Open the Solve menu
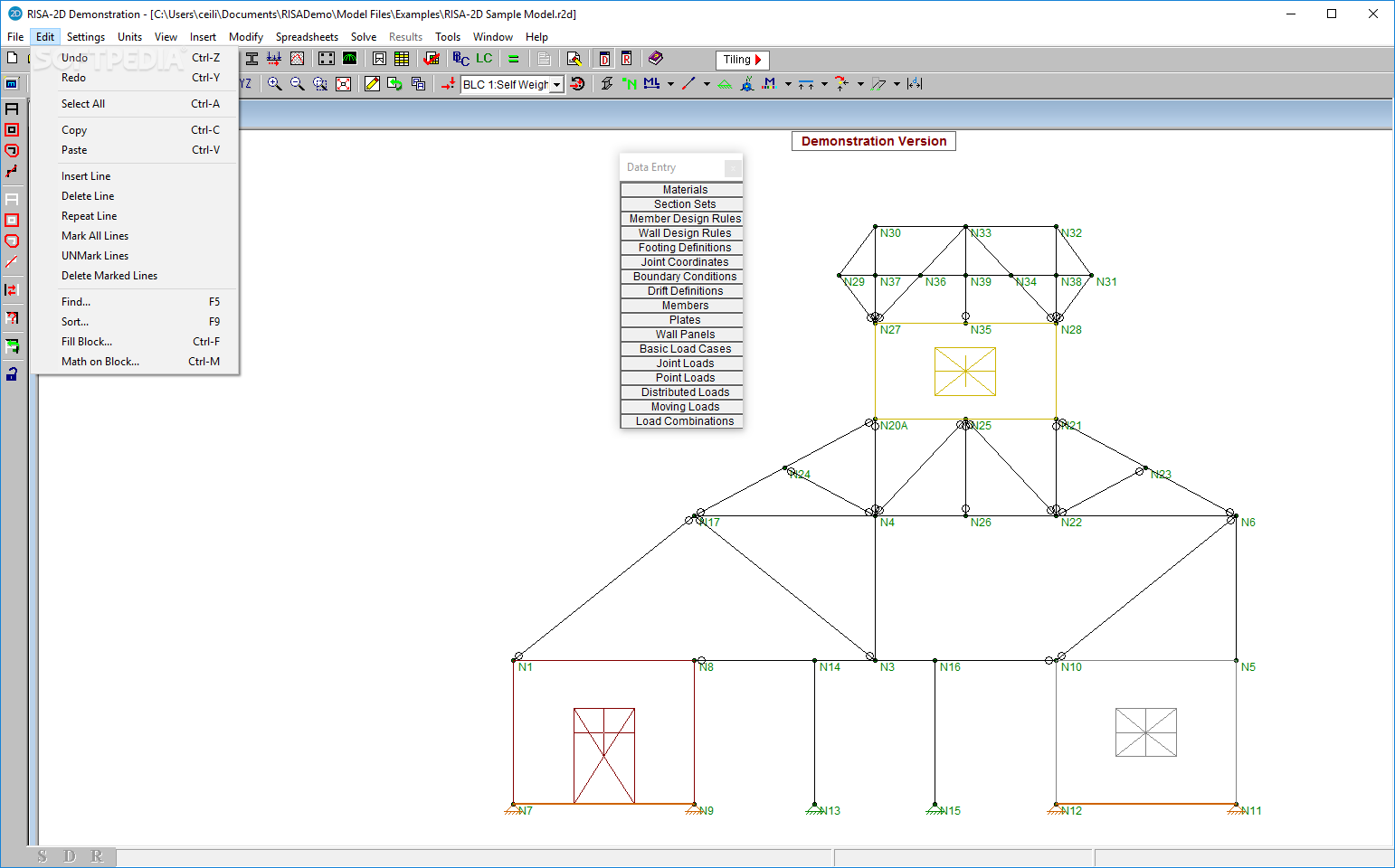 point(364,37)
